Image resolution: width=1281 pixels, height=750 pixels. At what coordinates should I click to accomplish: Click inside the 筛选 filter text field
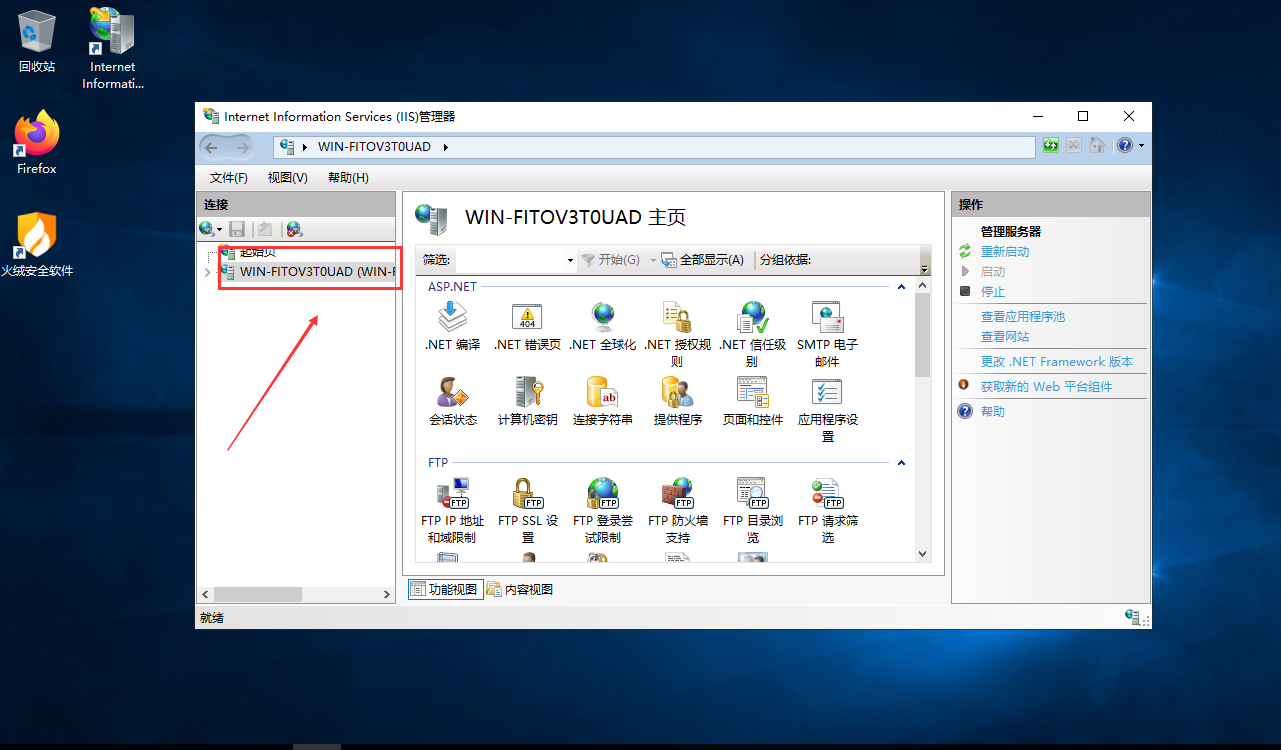point(511,260)
